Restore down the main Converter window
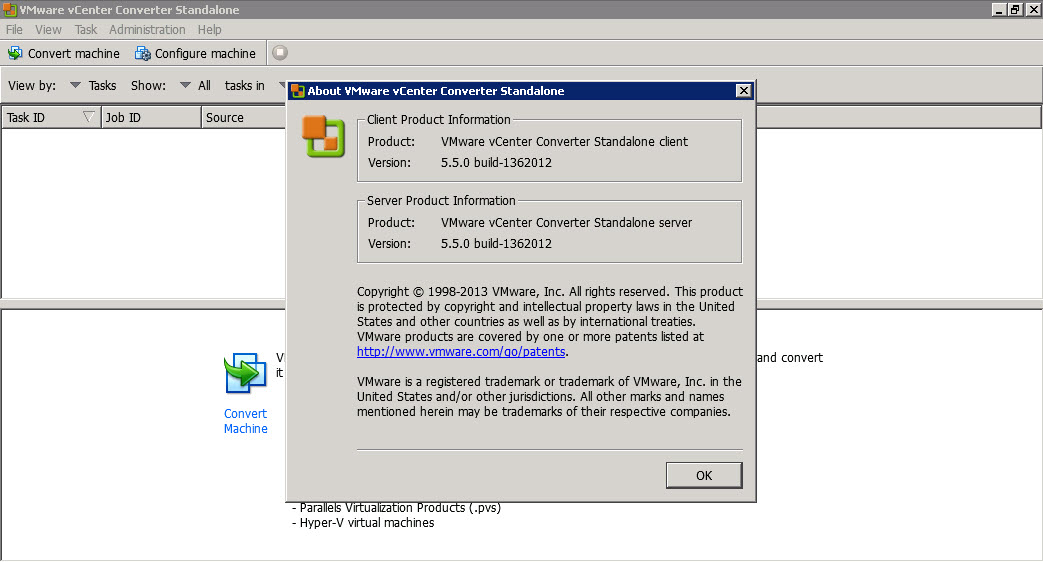This screenshot has width=1043, height=562. tap(1015, 9)
